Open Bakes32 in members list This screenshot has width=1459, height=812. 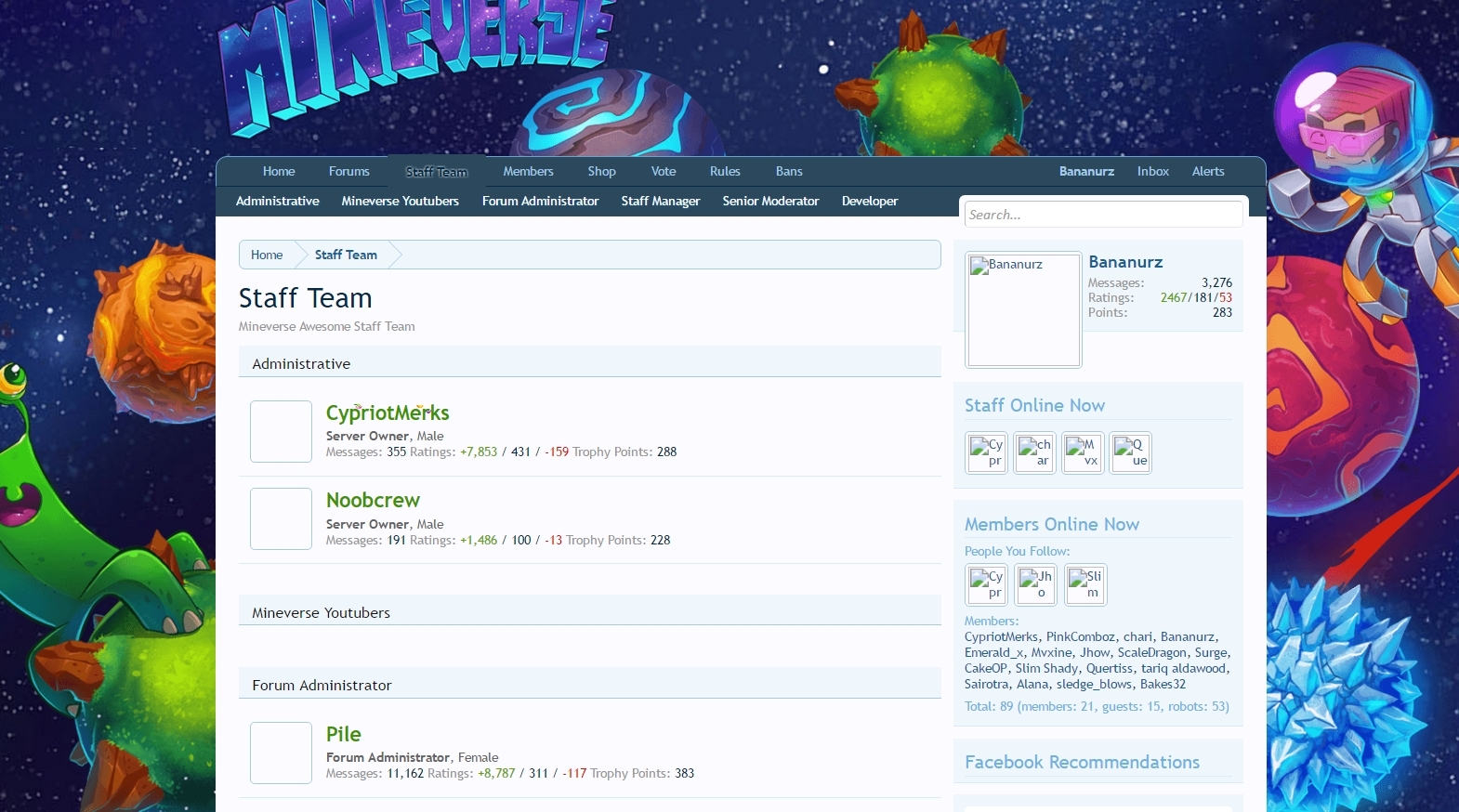1163,684
